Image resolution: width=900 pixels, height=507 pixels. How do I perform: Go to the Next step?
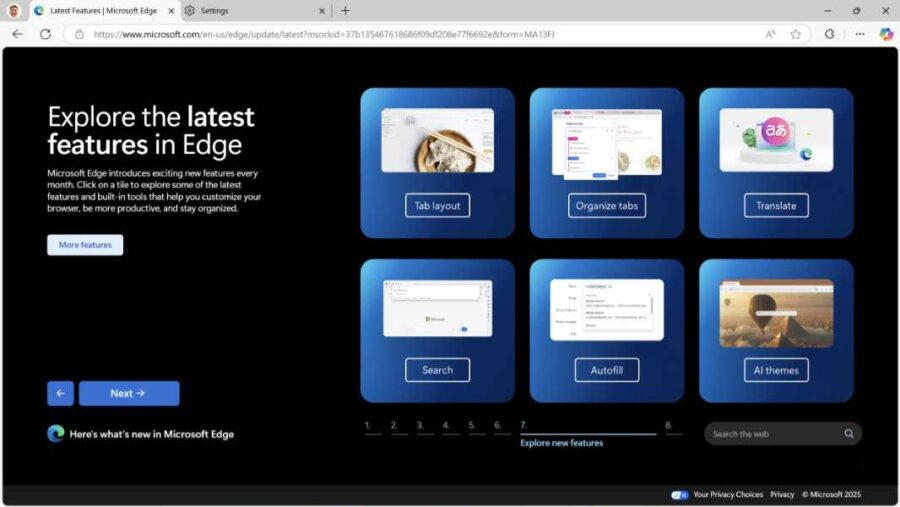tap(129, 393)
